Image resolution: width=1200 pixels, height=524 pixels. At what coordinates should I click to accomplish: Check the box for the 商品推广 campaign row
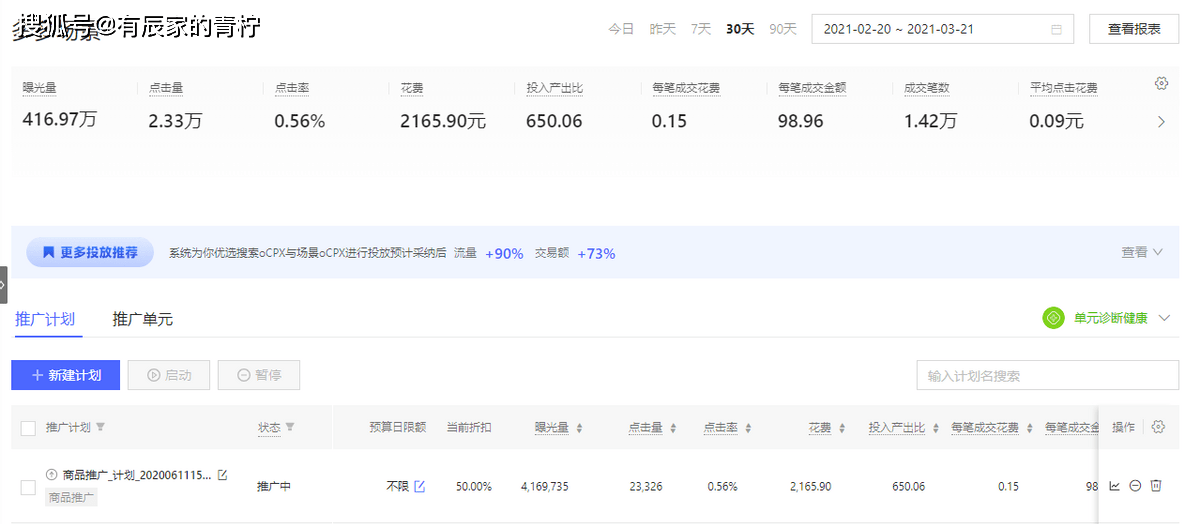[x=28, y=487]
